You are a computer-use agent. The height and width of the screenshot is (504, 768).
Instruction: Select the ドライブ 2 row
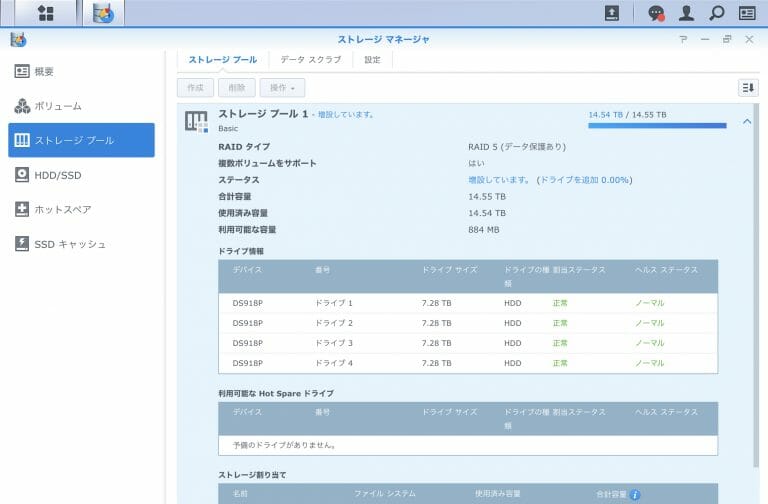pos(468,323)
